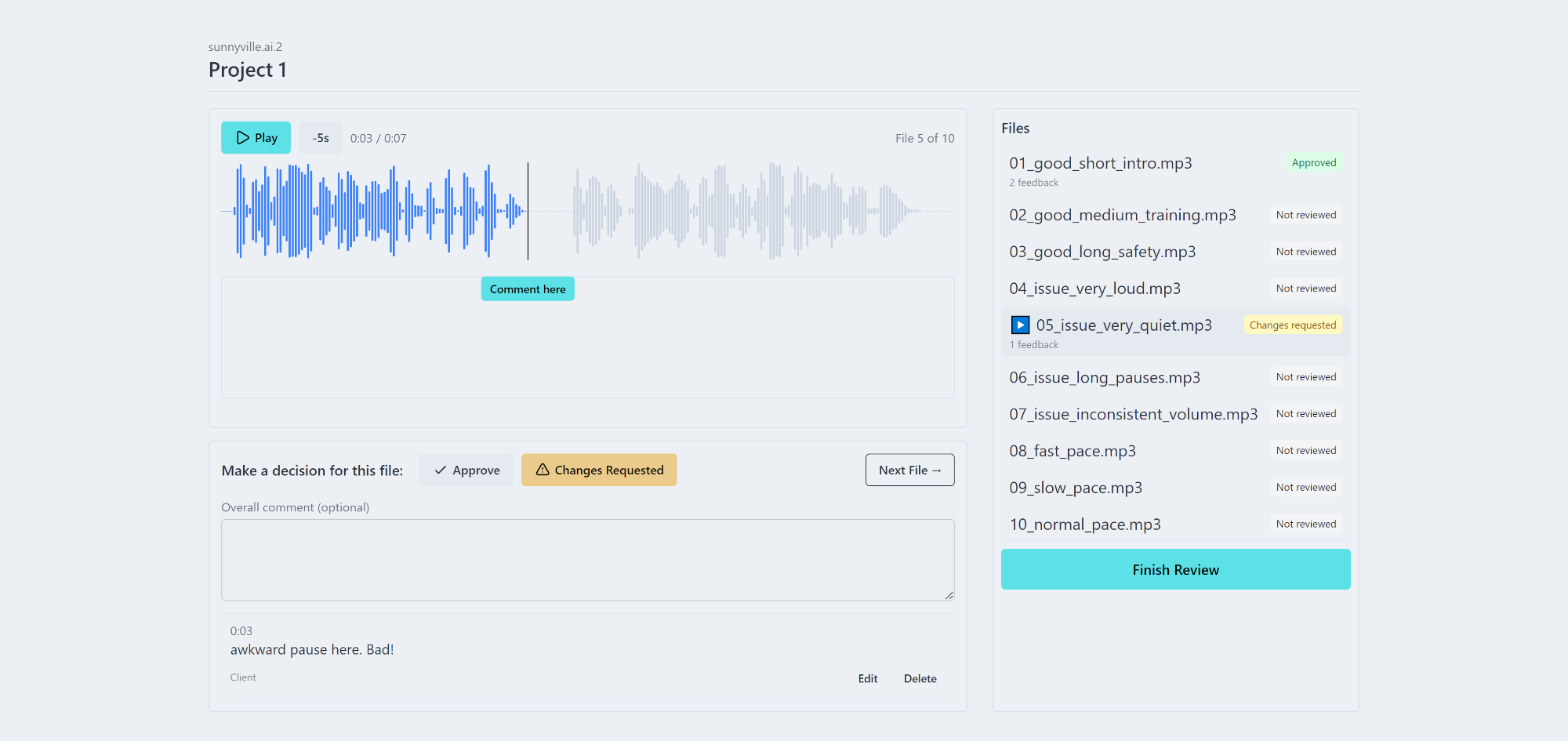Delete the client feedback at 0:03

[920, 678]
